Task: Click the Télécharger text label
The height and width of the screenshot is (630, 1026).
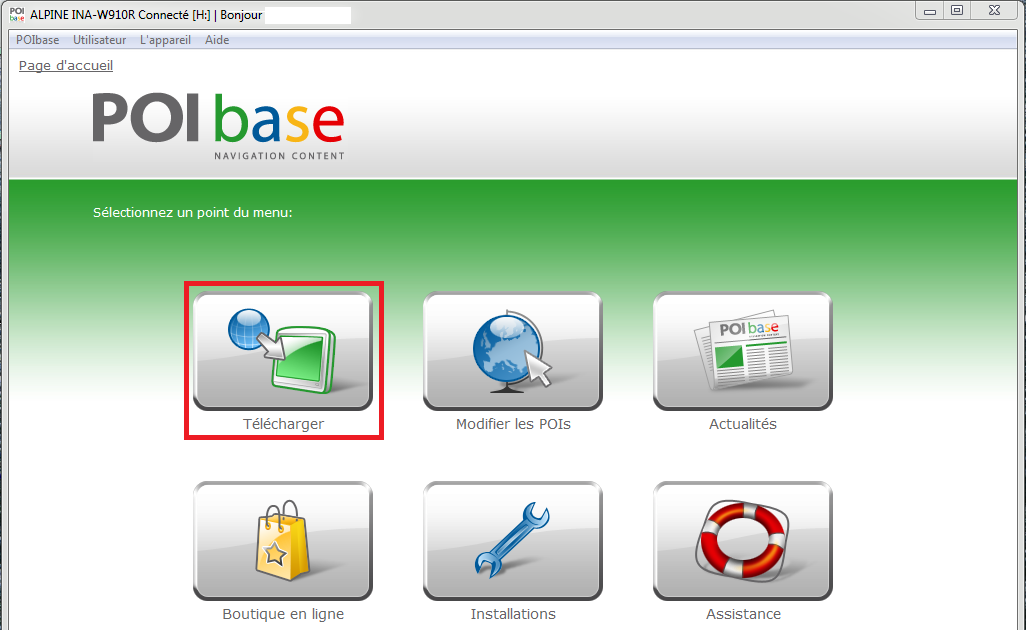Action: click(283, 424)
